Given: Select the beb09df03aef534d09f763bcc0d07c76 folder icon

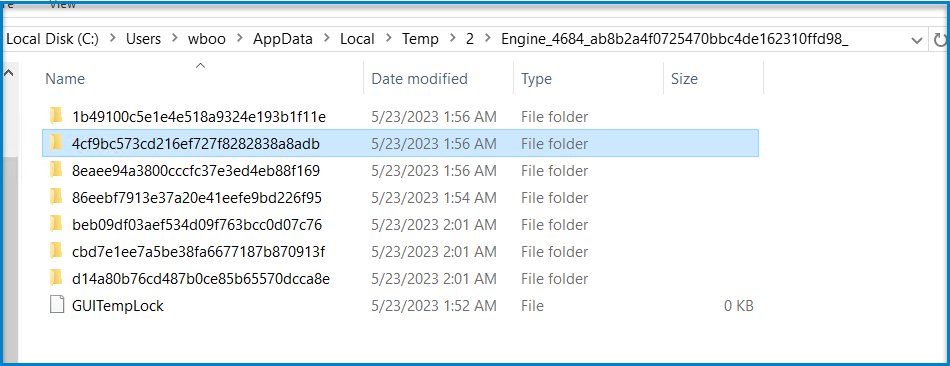Looking at the screenshot, I should tap(56, 225).
